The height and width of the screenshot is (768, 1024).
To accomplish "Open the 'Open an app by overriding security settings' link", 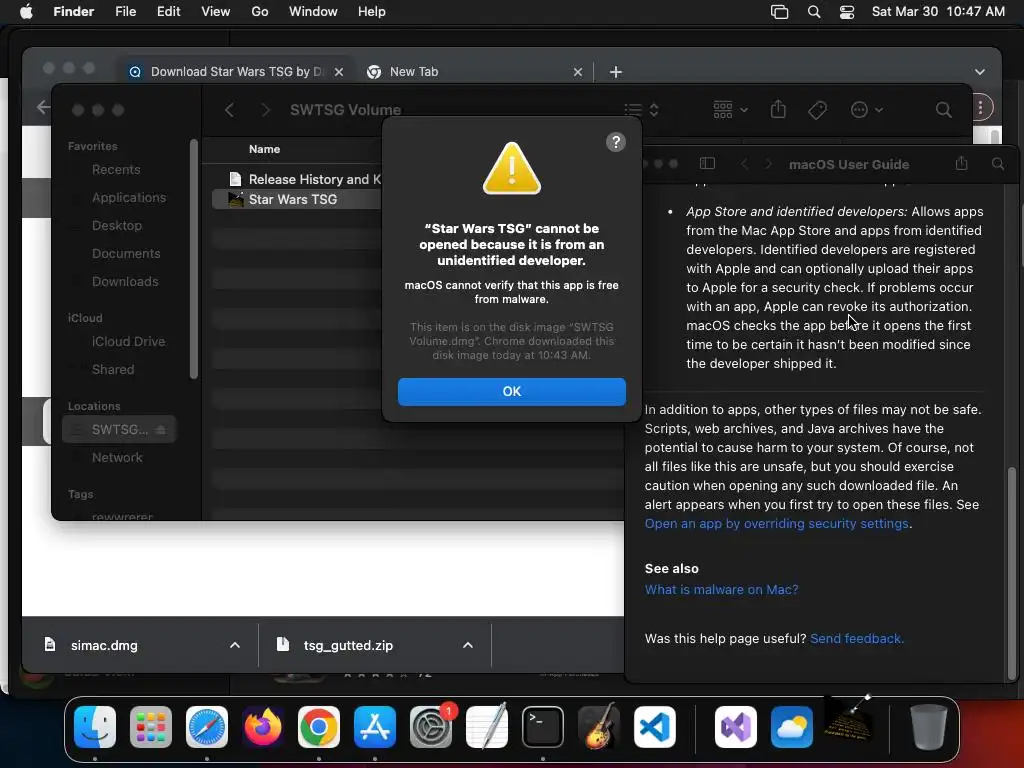I will (x=776, y=524).
